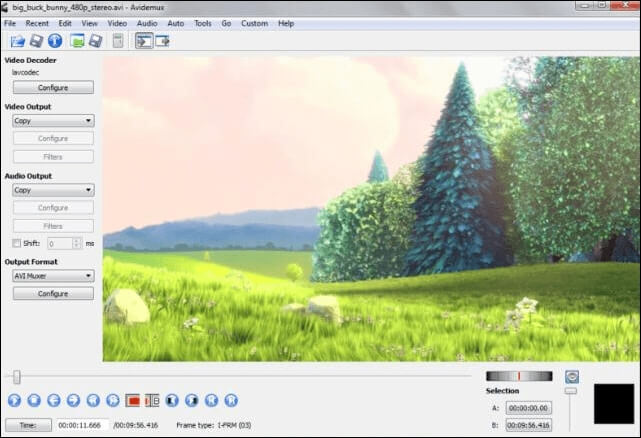The height and width of the screenshot is (438, 641).
Task: Open the Go menu
Action: (x=226, y=23)
